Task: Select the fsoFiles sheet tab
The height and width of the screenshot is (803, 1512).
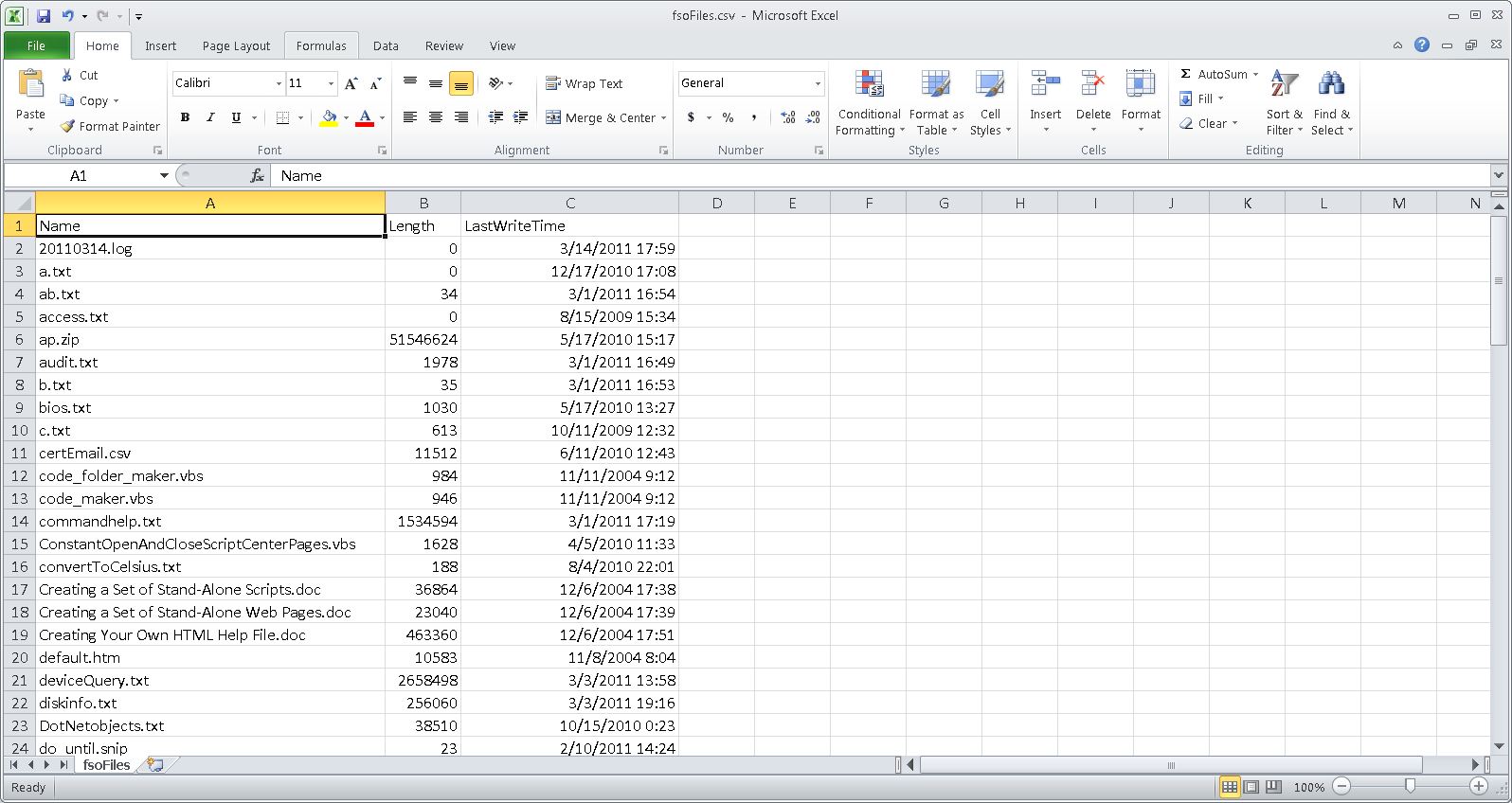Action: [106, 764]
